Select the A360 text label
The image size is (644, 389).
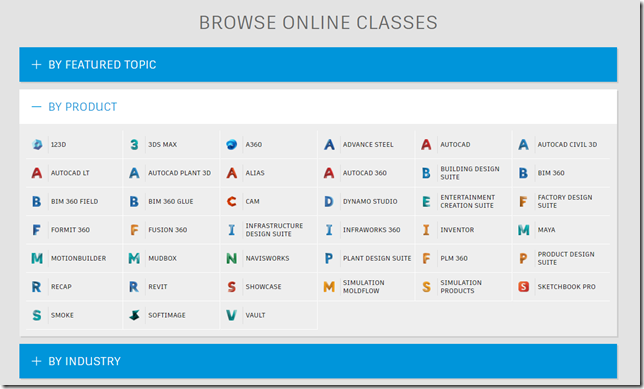click(x=254, y=145)
